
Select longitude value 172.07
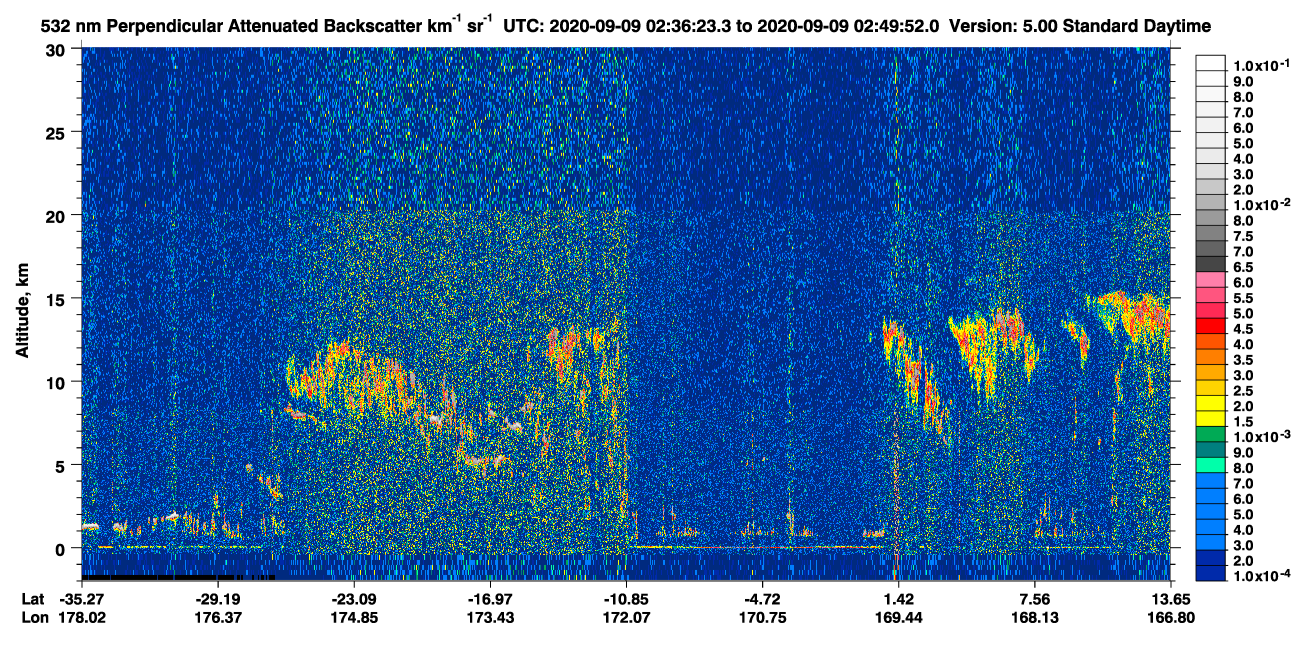(627, 618)
